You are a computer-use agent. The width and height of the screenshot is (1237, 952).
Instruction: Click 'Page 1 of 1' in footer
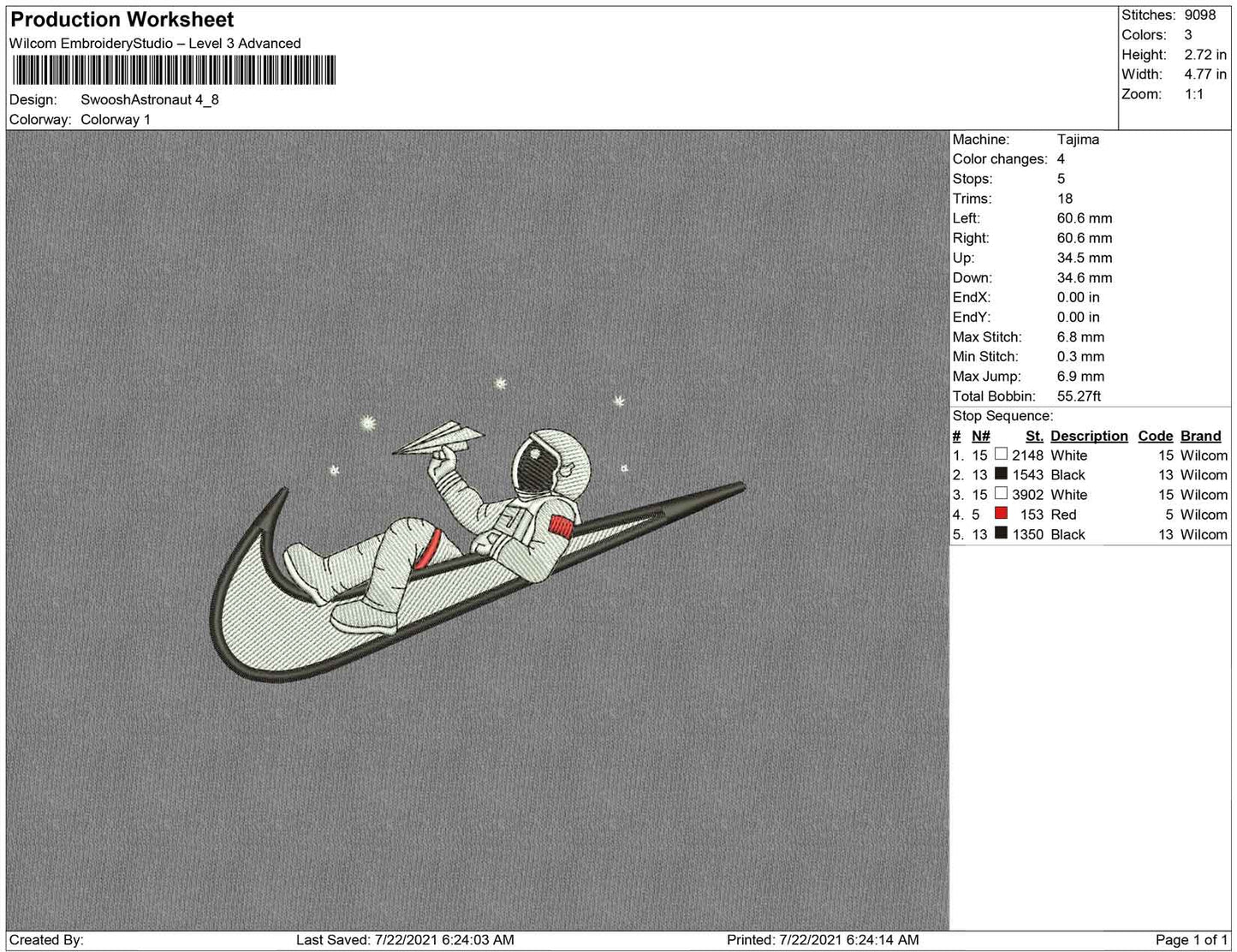(x=1192, y=940)
